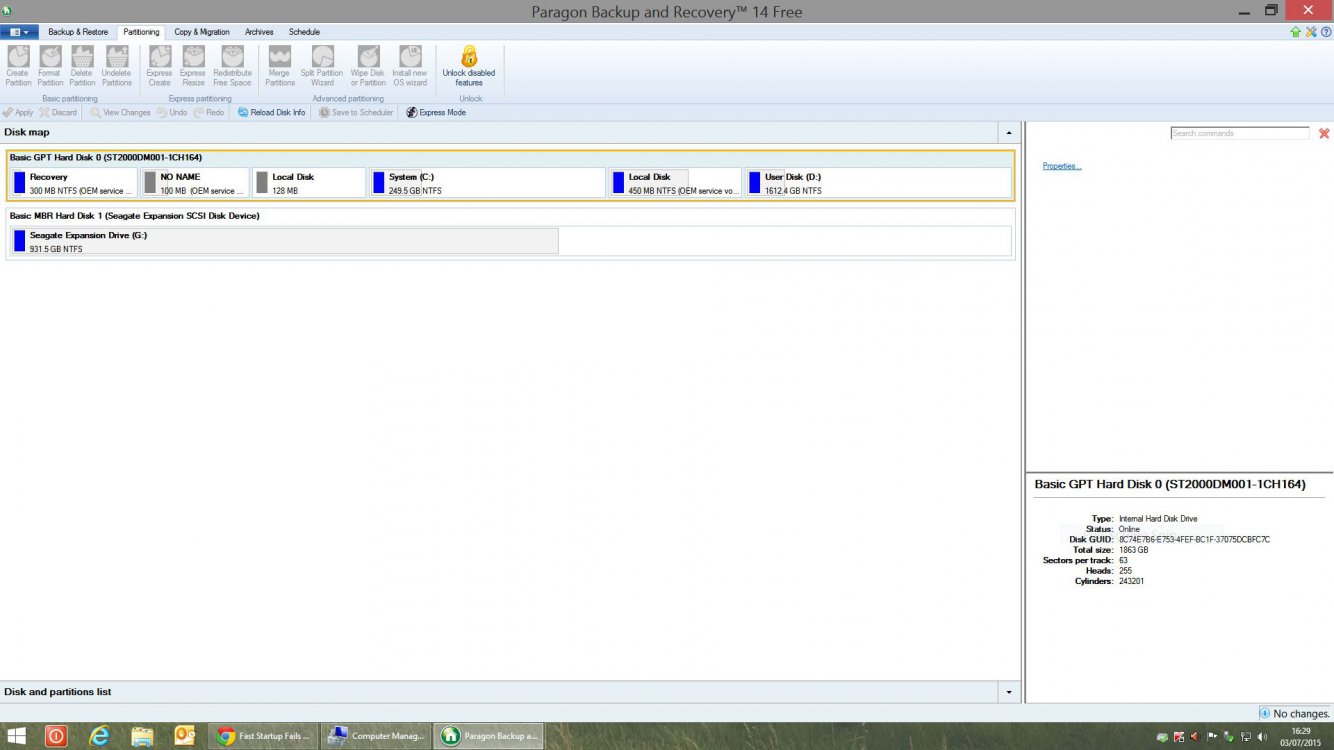1334x750 pixels.
Task: Select the 128 MB Local Disk partition
Action: click(309, 183)
